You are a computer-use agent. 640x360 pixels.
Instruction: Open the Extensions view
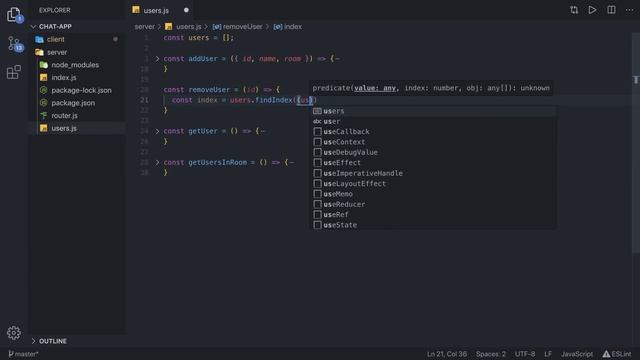(14, 72)
